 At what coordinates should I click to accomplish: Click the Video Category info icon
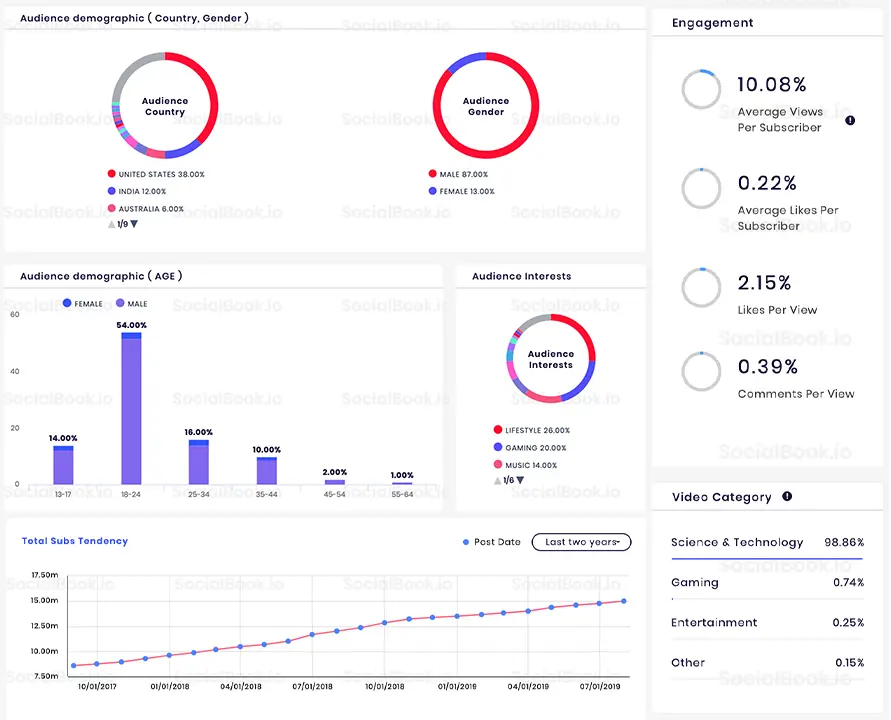(x=787, y=497)
